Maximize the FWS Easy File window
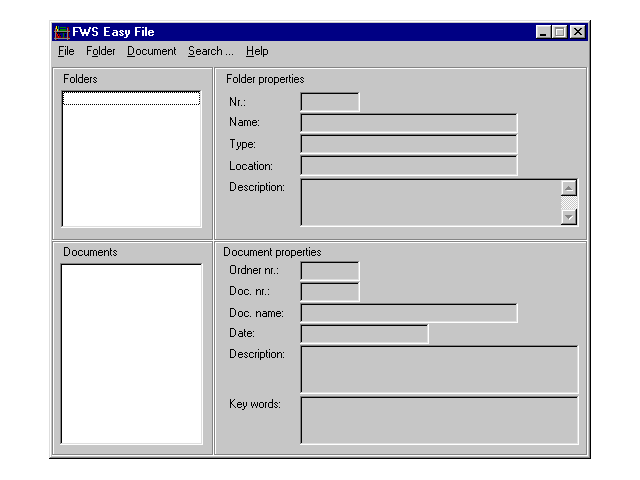Viewport: 640px width, 480px height. (560, 32)
